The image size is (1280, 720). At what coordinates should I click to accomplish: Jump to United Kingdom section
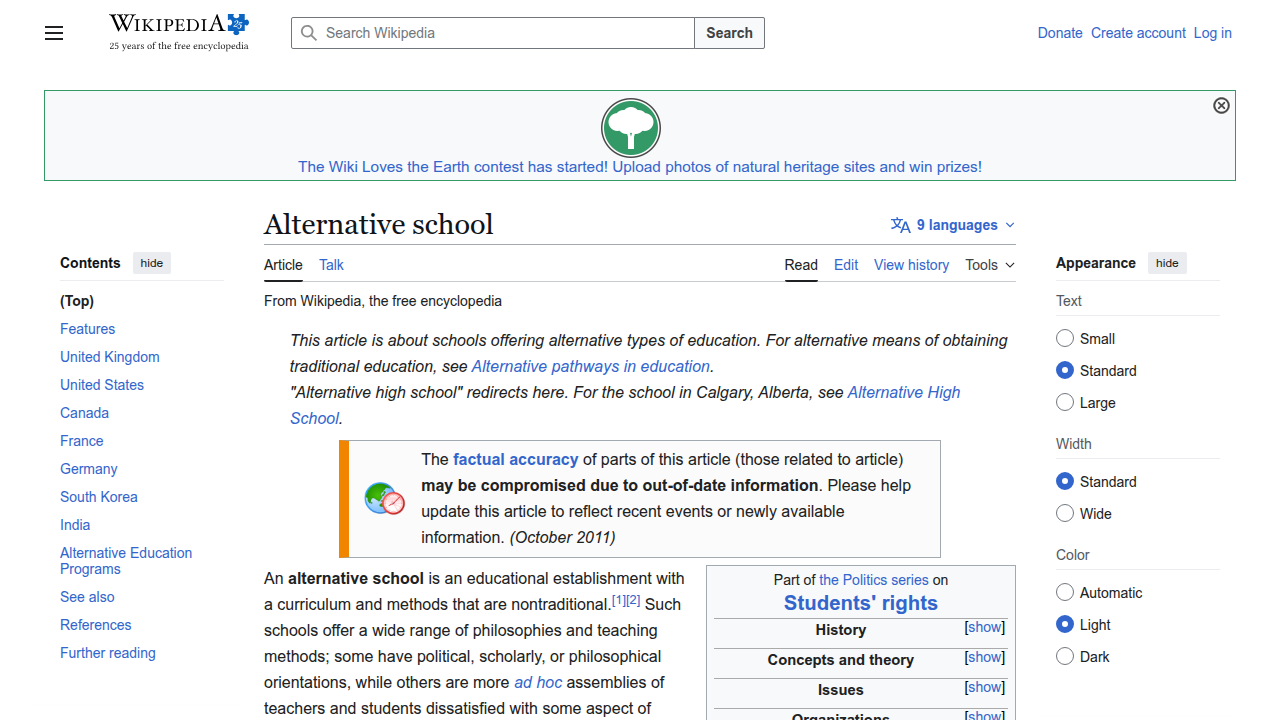[x=110, y=357]
